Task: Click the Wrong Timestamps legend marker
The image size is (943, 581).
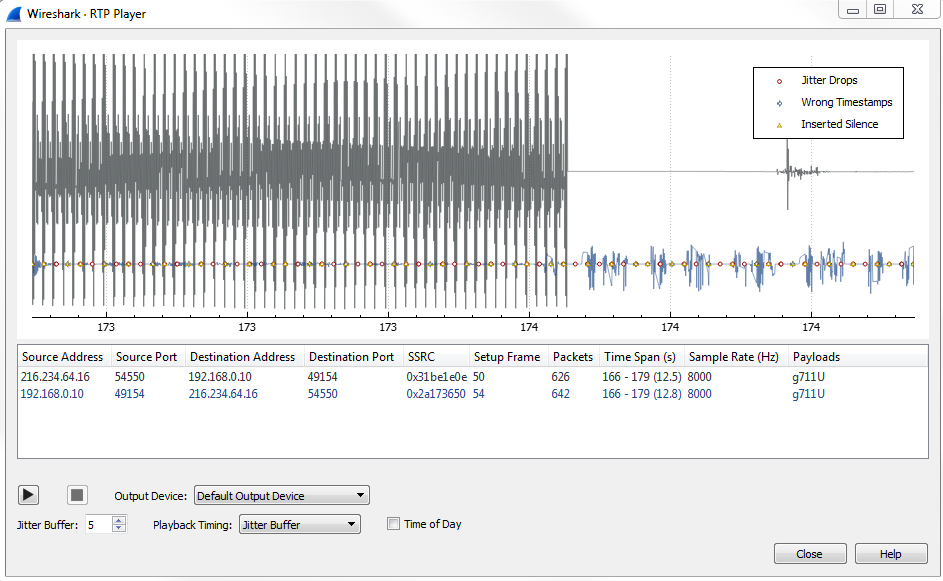Action: click(779, 103)
